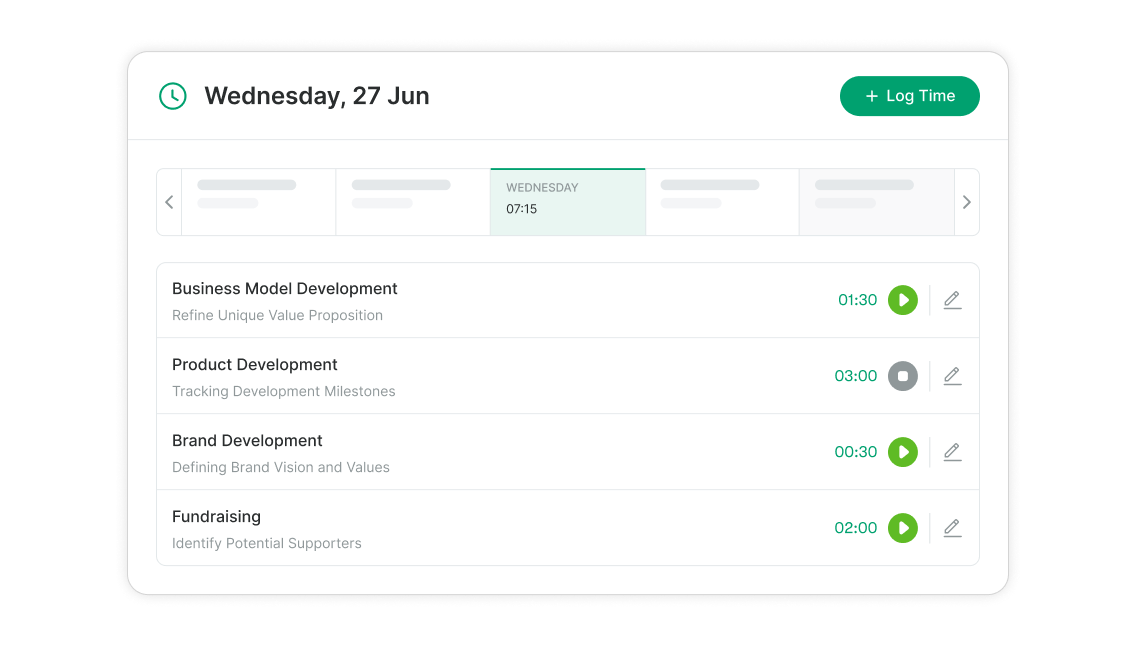Click the Log Time button
The width and height of the screenshot is (1136, 648).
[910, 96]
